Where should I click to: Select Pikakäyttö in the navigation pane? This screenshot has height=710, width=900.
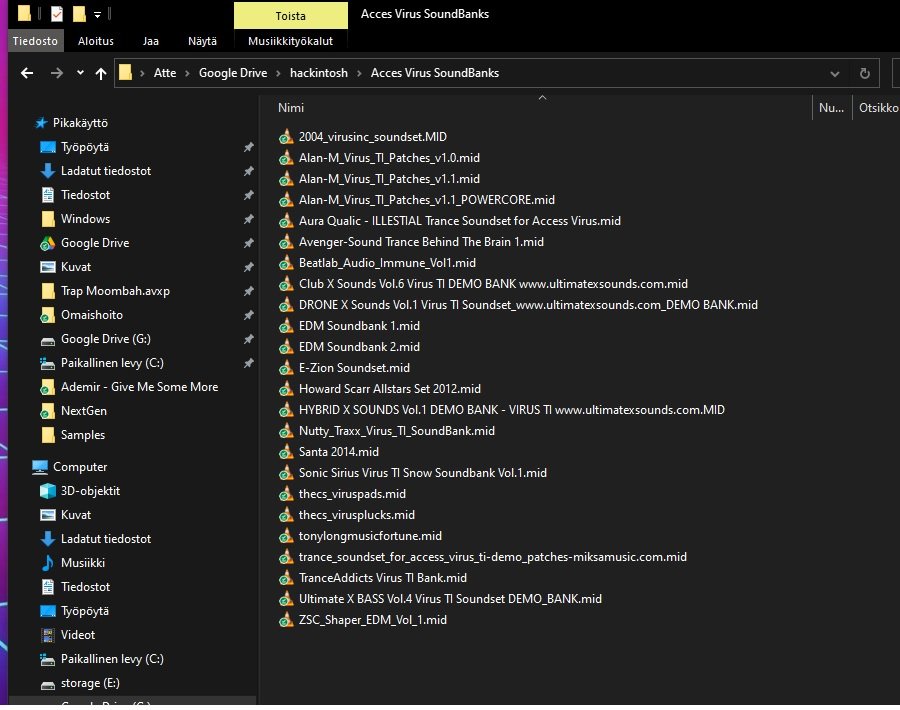80,123
